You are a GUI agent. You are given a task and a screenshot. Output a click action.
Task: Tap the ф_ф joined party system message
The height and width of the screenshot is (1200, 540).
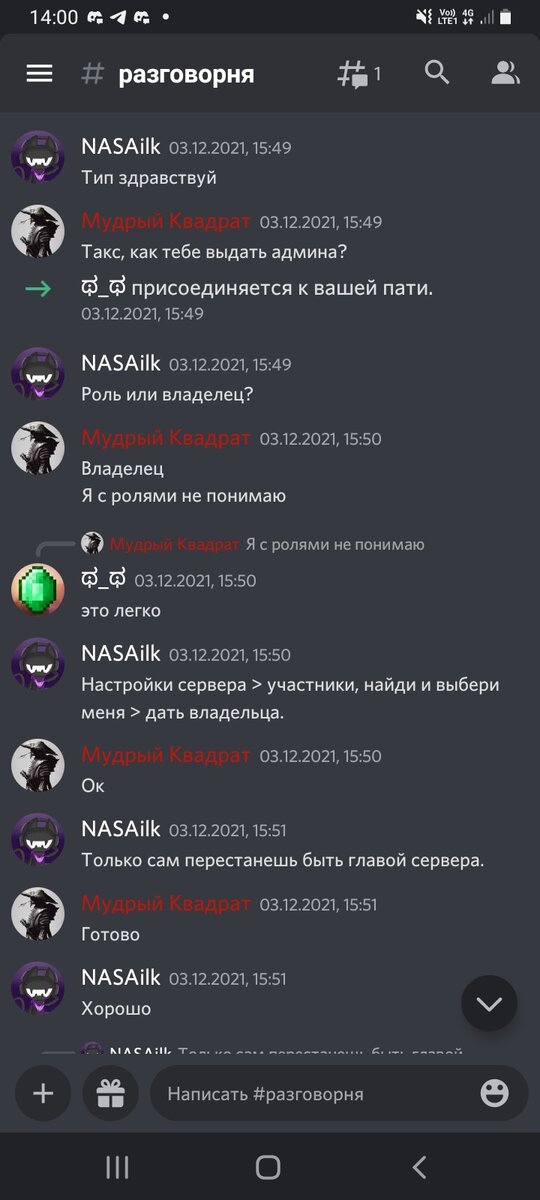257,289
